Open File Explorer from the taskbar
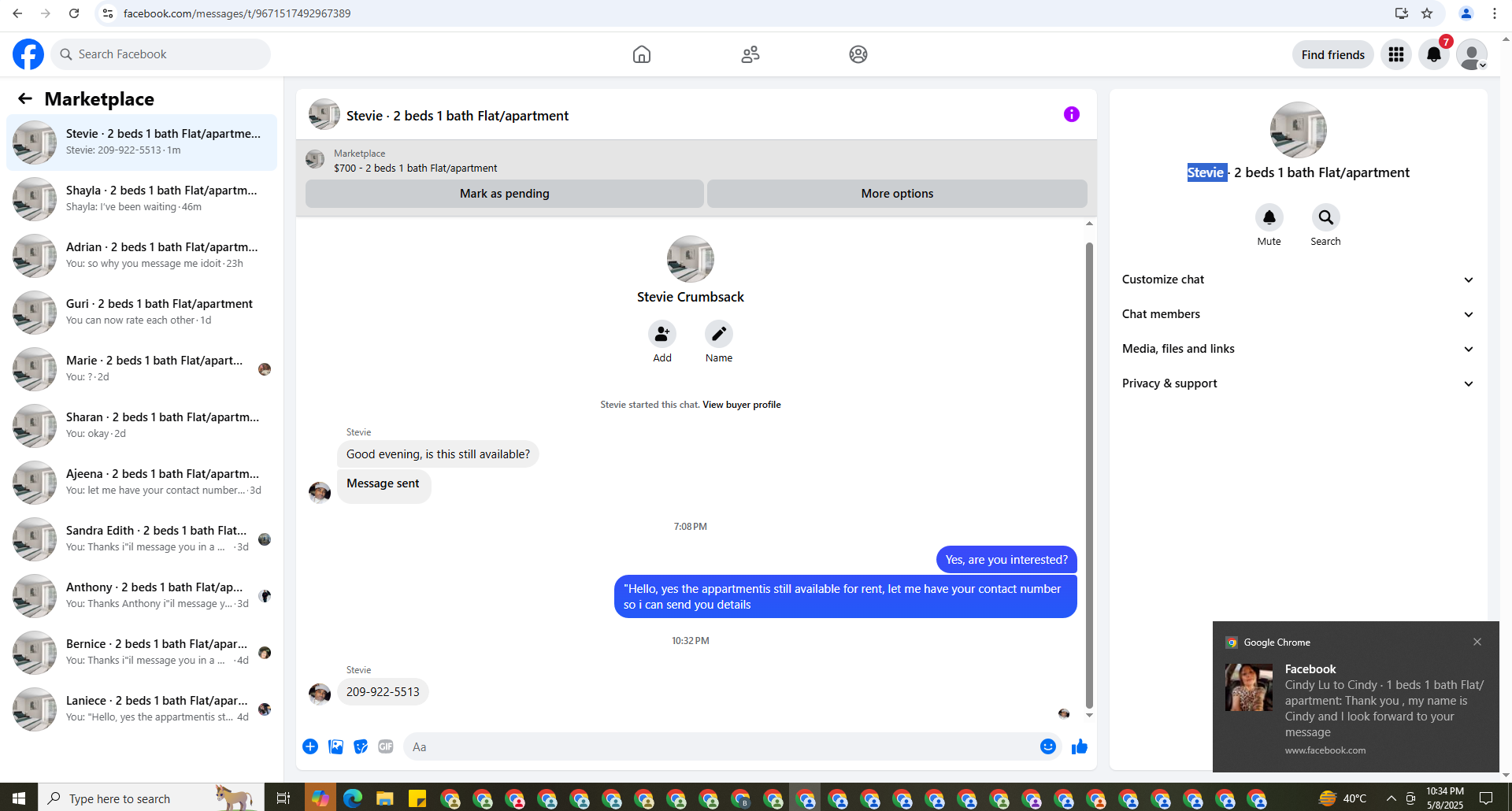Screen dimensions: 1512x811 384,798
